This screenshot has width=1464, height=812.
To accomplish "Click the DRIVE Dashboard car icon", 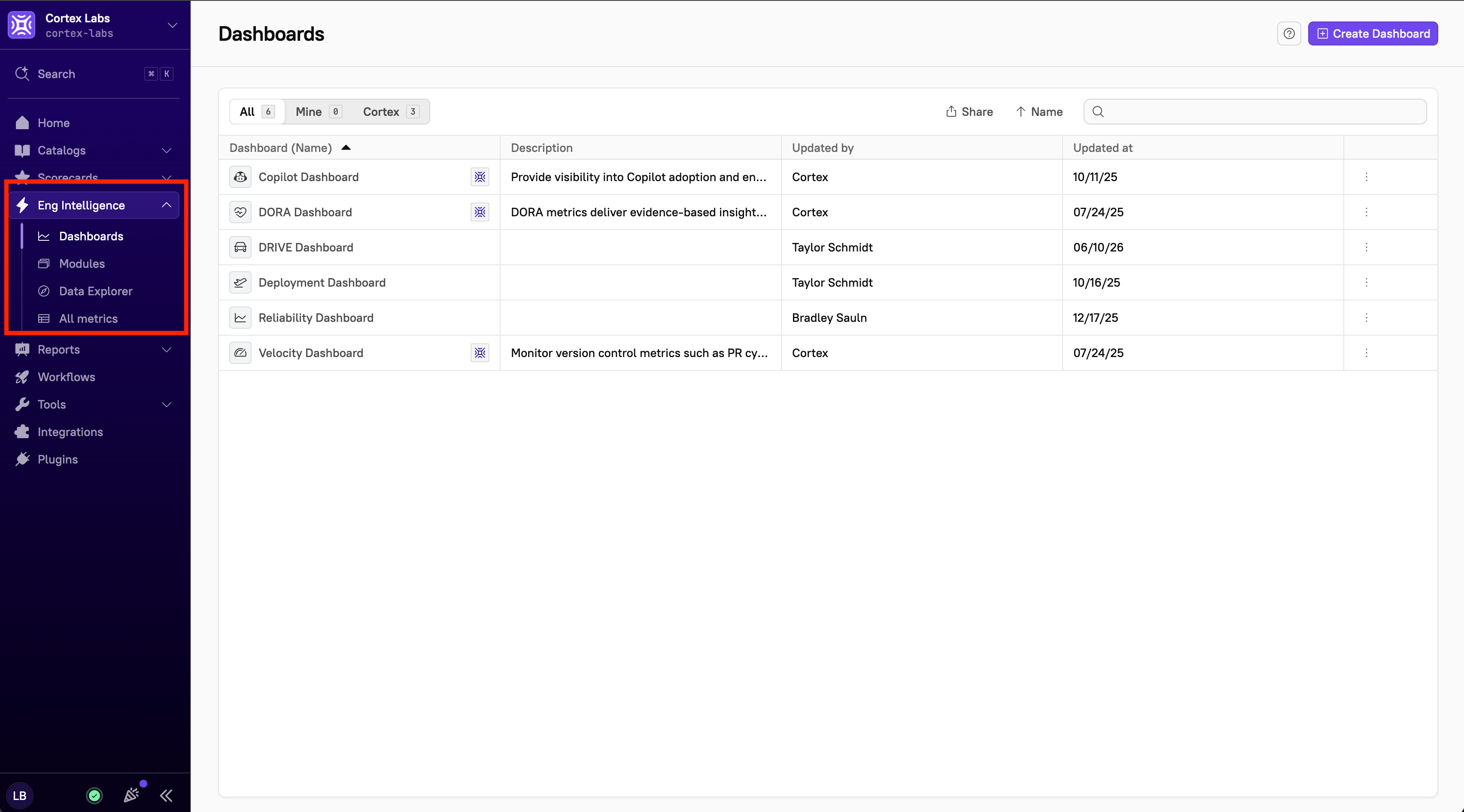I will point(240,247).
